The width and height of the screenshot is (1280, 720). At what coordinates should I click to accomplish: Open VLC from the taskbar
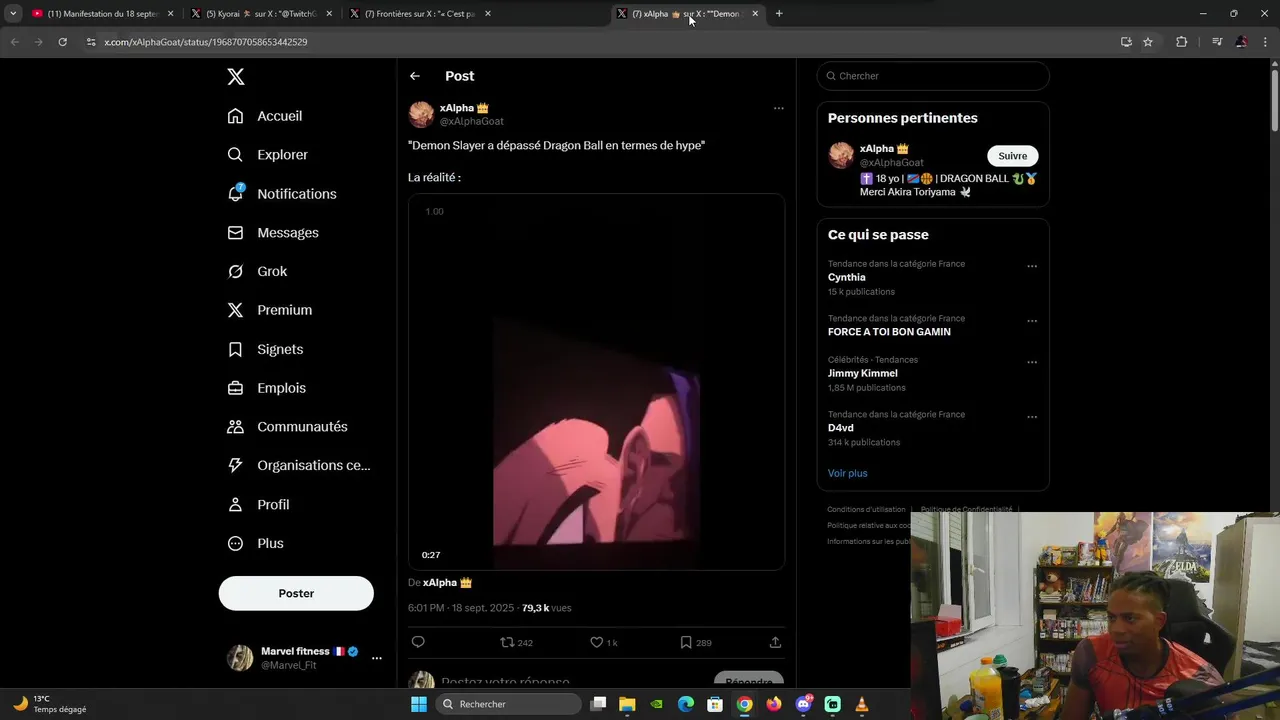tap(862, 704)
